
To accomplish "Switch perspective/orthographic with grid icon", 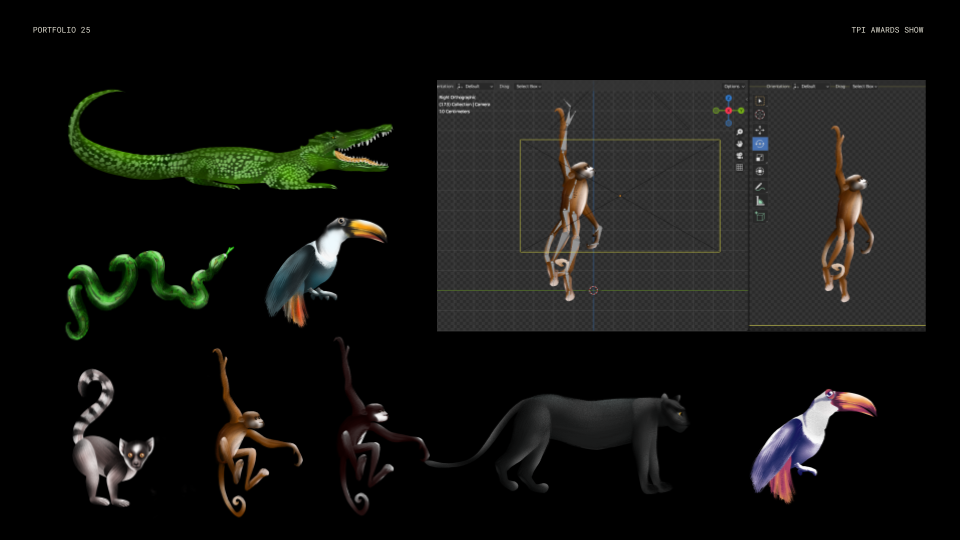I will coord(740,167).
